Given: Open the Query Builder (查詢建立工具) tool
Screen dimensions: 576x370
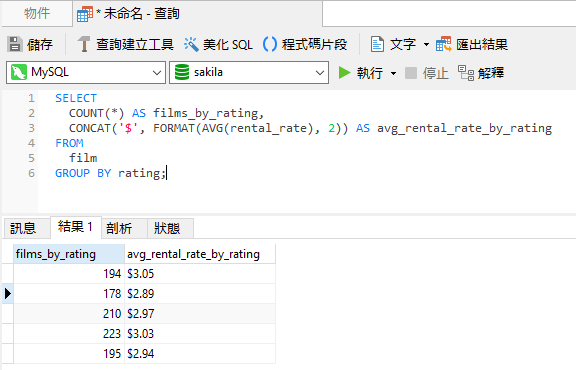Looking at the screenshot, I should coord(125,44).
